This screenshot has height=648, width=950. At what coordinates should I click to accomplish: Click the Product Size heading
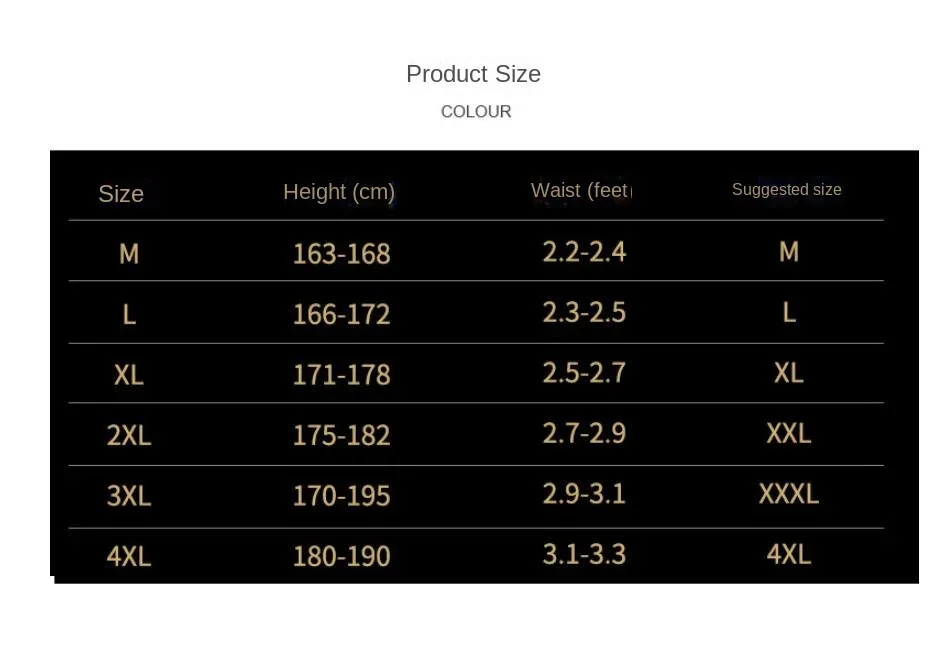tap(473, 74)
